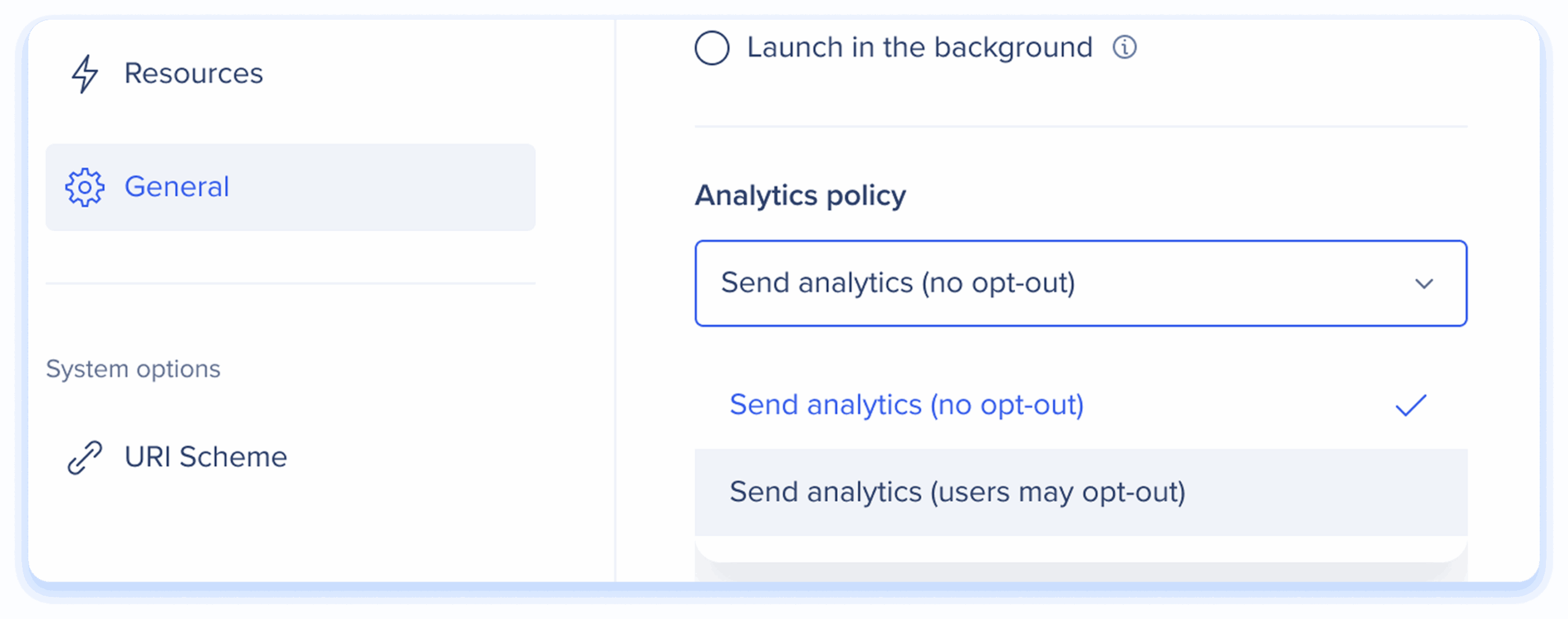Click the divider line above Analytics policy
This screenshot has width=1568, height=619.
(1080, 126)
